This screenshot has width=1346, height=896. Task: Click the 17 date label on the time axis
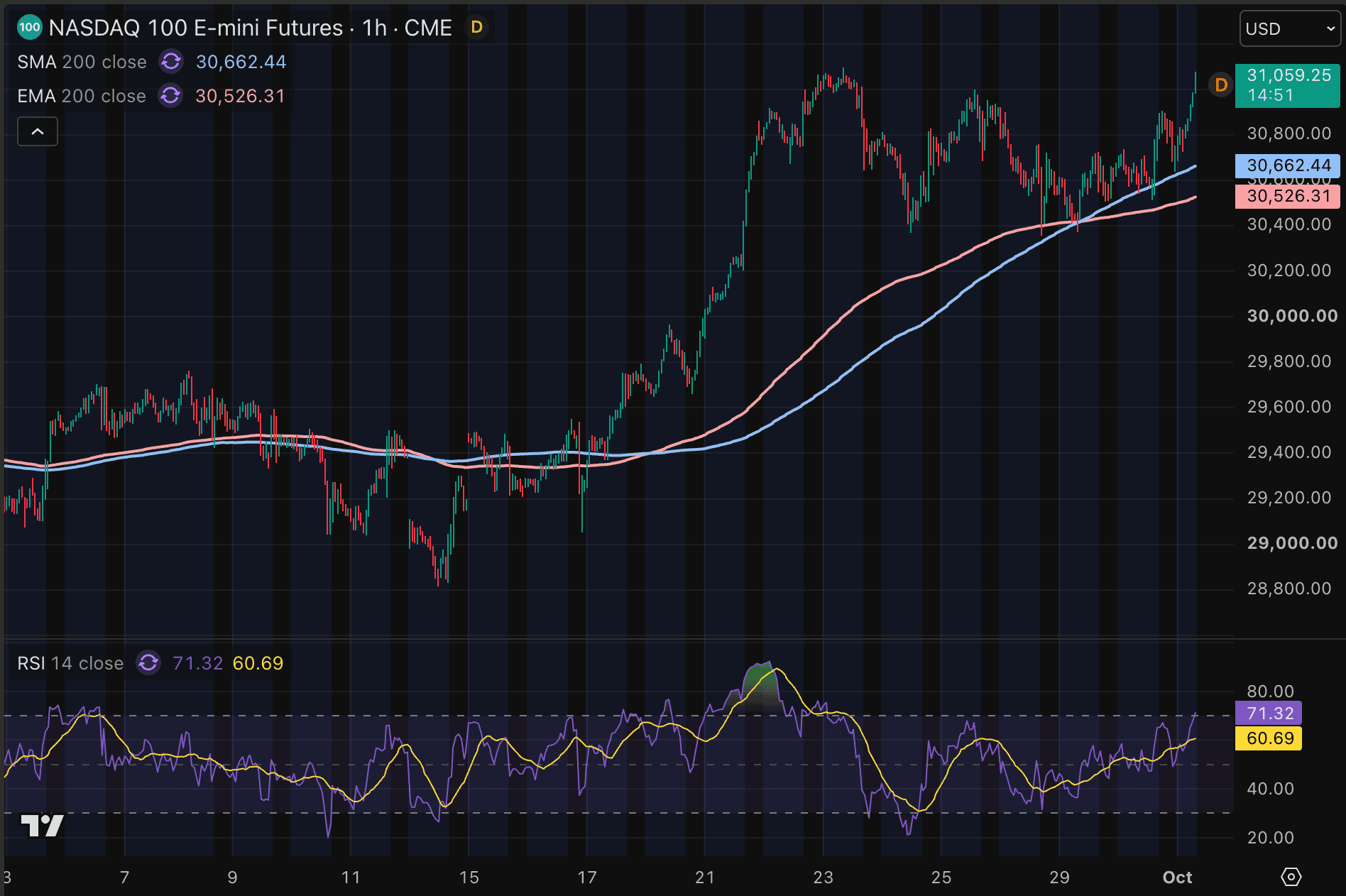tap(587, 878)
